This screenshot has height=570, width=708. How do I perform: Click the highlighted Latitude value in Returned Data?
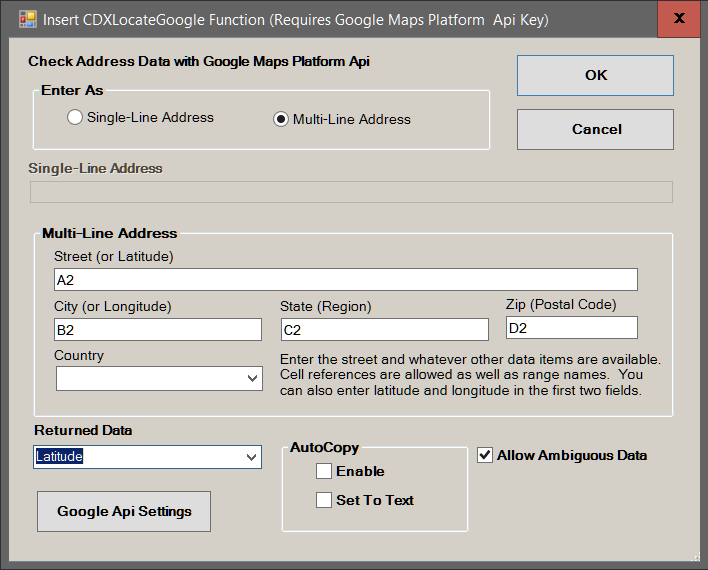pos(59,457)
